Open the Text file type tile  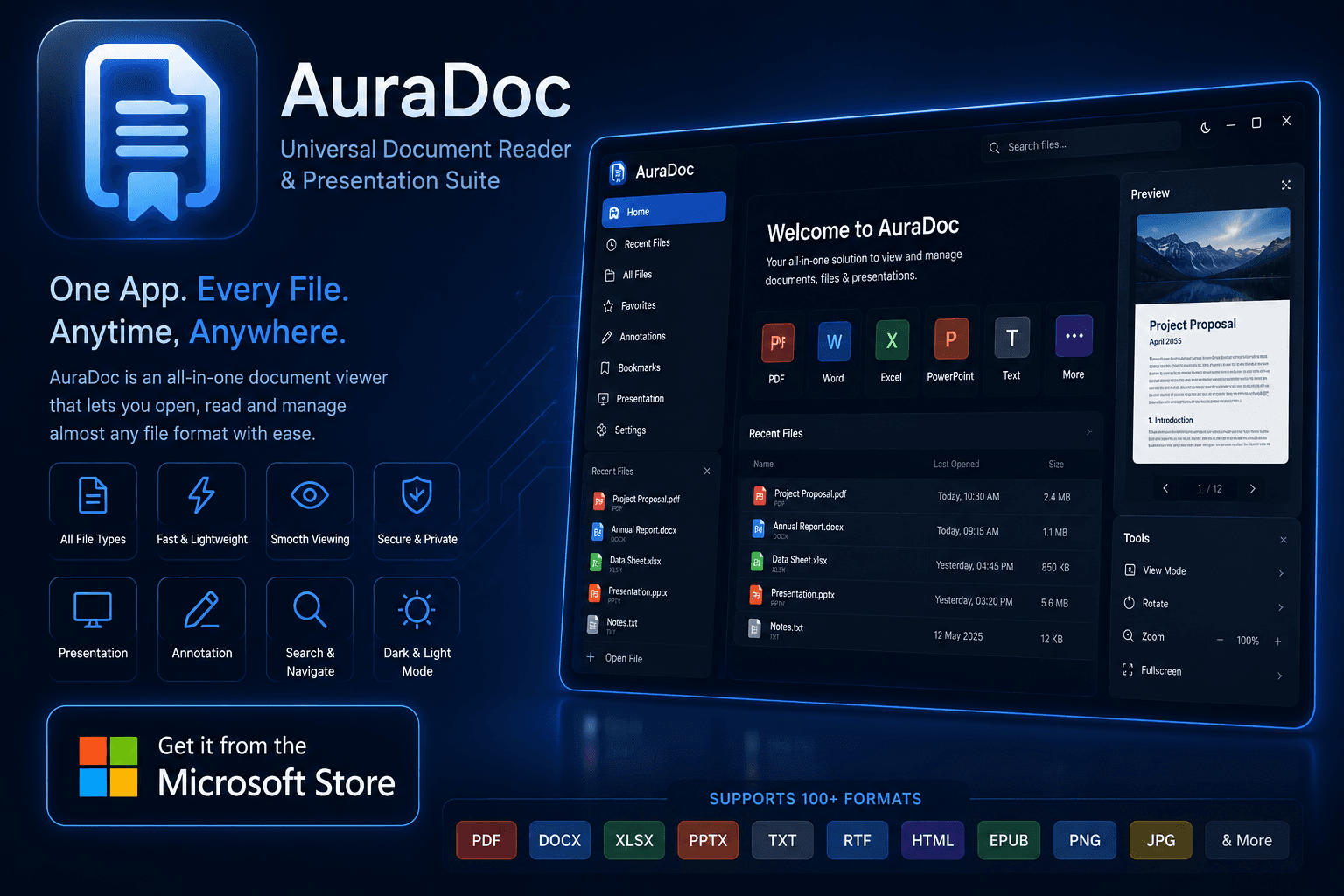coord(1011,346)
